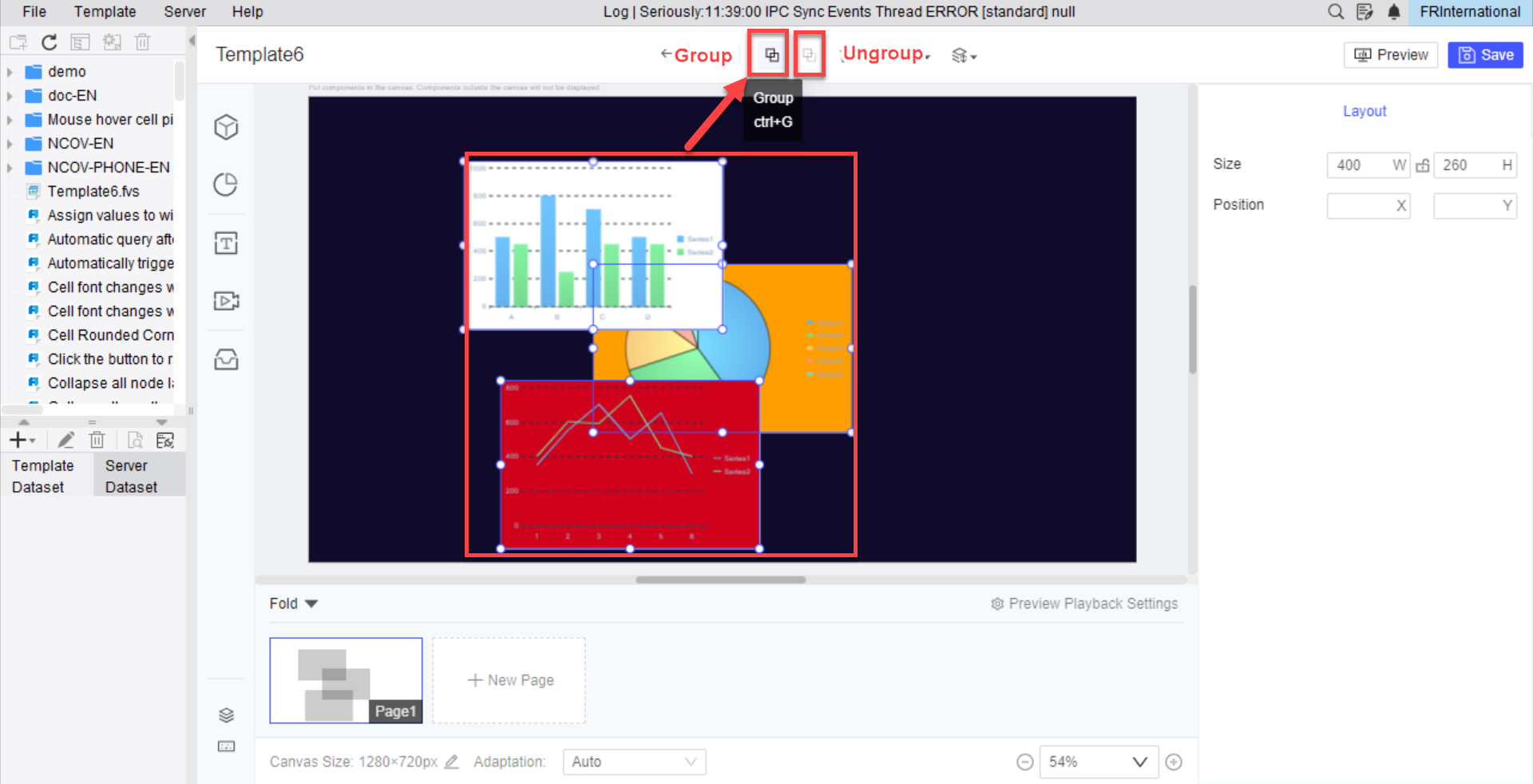Open the inbox-style widget panel icon
Image resolution: width=1533 pixels, height=784 pixels.
[227, 359]
